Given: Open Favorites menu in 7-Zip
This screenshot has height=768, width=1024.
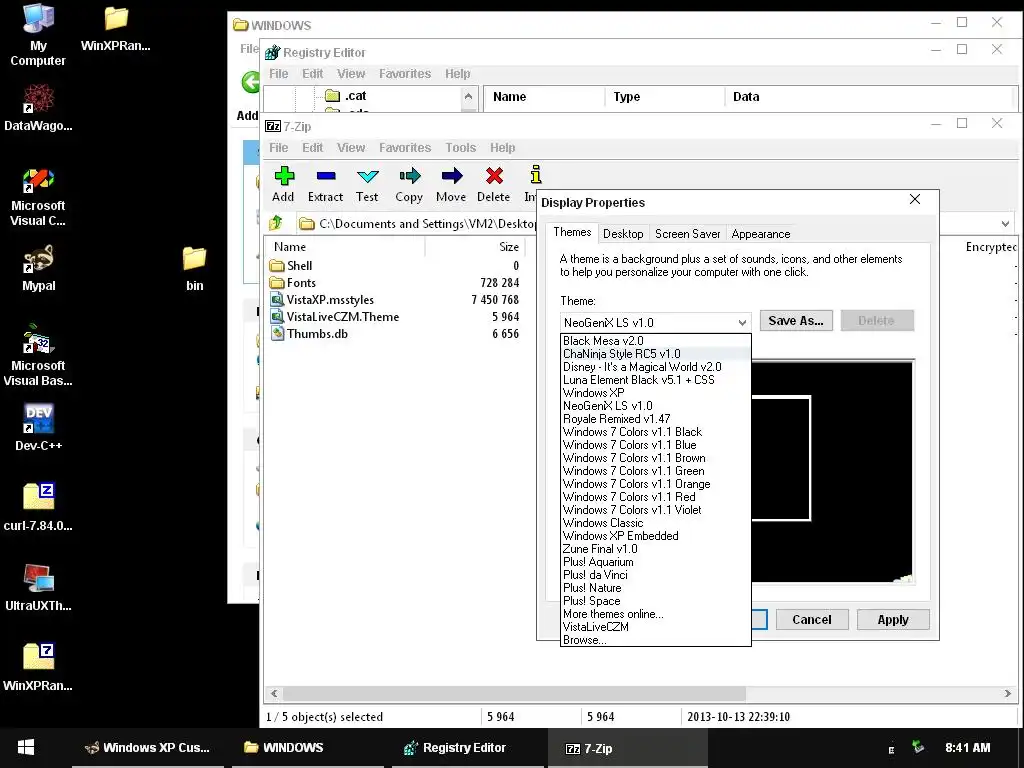Looking at the screenshot, I should coord(405,148).
